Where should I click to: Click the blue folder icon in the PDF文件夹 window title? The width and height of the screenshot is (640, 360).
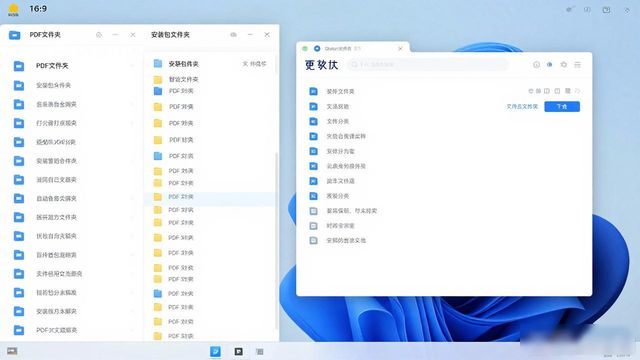[14, 35]
